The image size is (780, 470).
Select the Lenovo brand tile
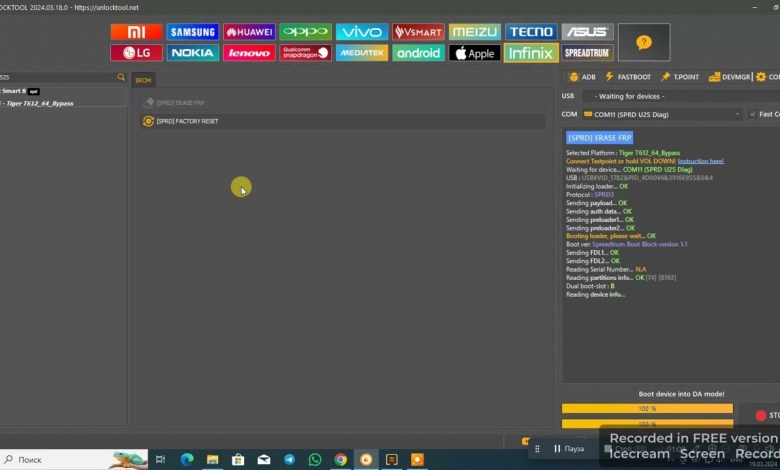pyautogui.click(x=249, y=53)
